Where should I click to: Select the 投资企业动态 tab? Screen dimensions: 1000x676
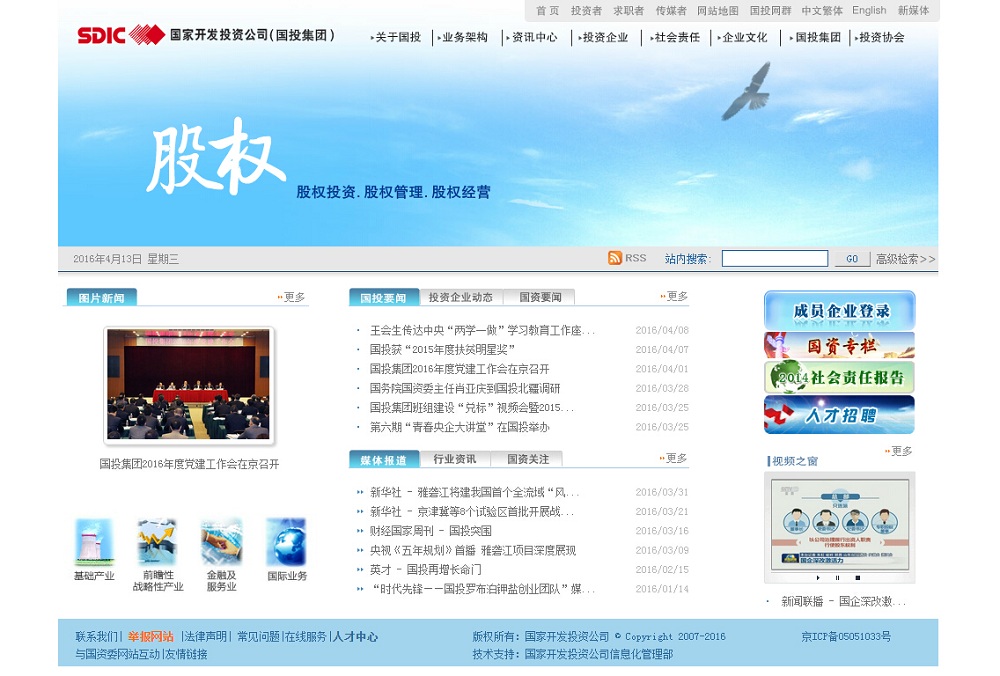(x=460, y=297)
